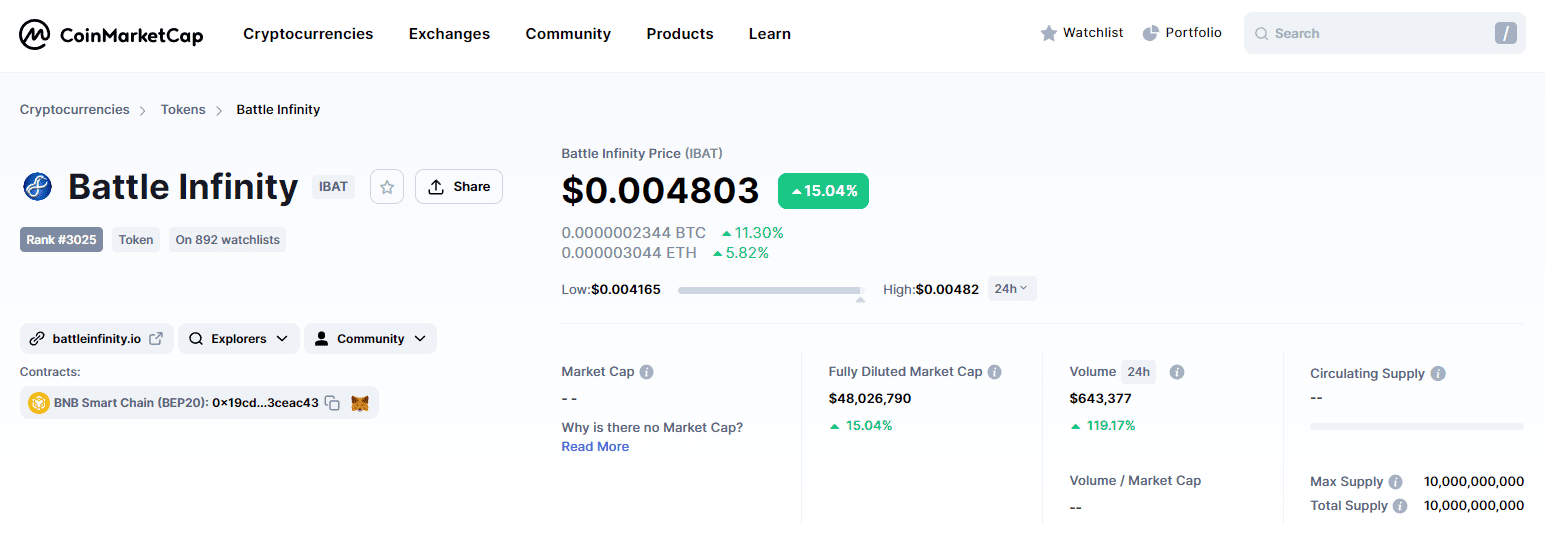
Task: Open Fully Diluted Market Cap info icon
Action: click(995, 372)
